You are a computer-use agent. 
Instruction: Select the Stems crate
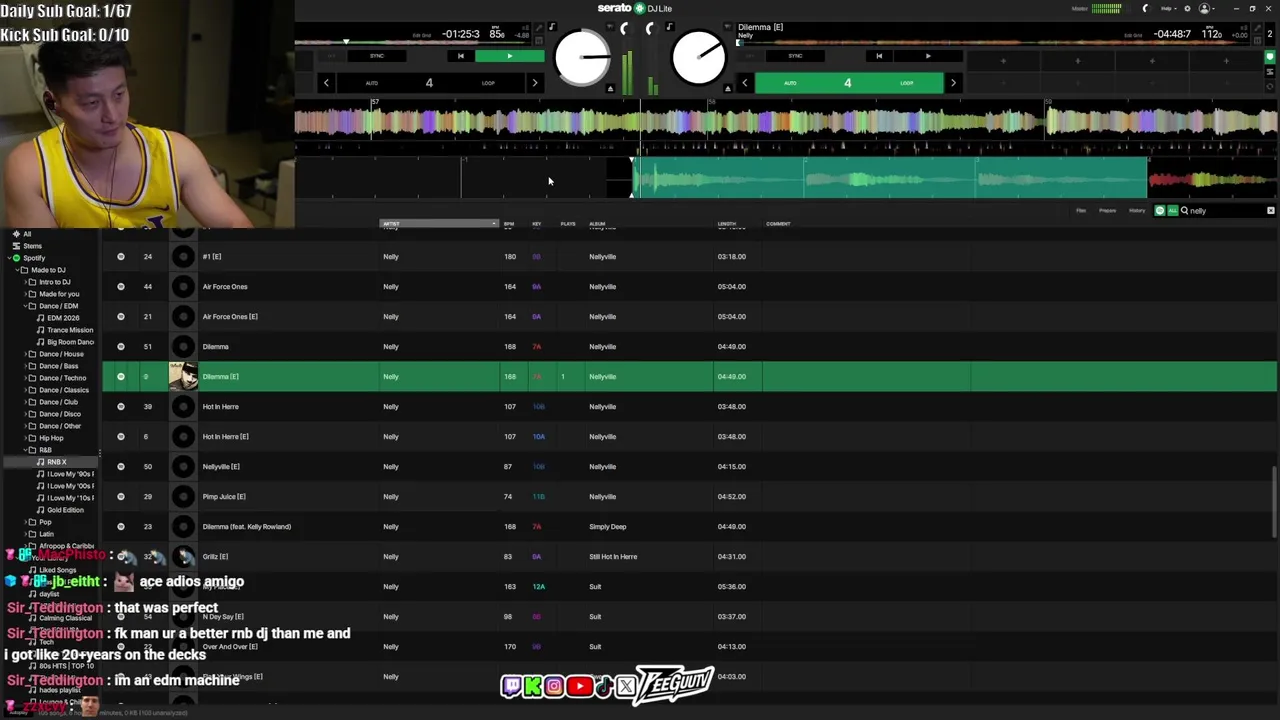[33, 246]
